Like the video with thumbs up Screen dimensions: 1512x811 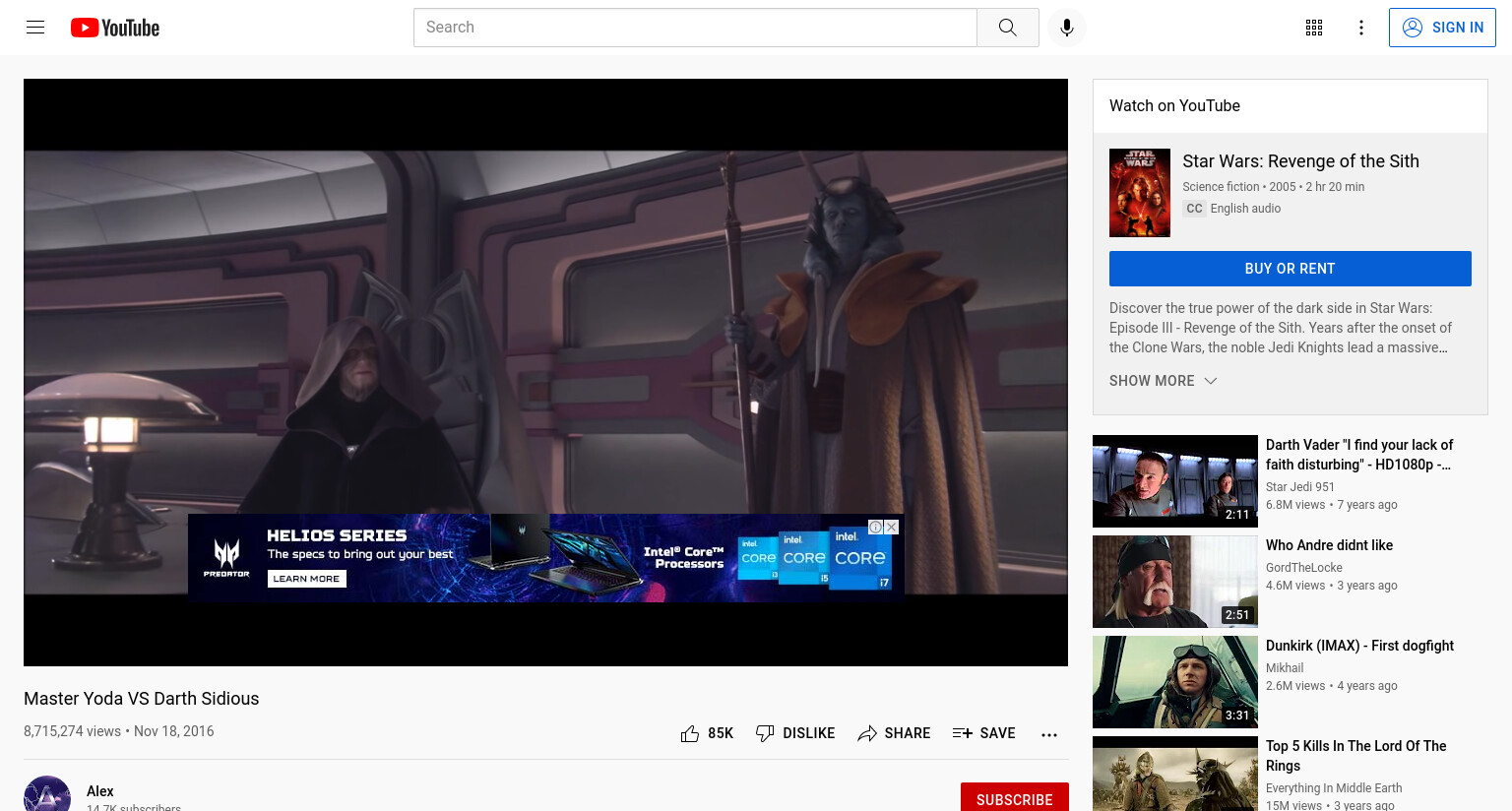pyautogui.click(x=707, y=733)
